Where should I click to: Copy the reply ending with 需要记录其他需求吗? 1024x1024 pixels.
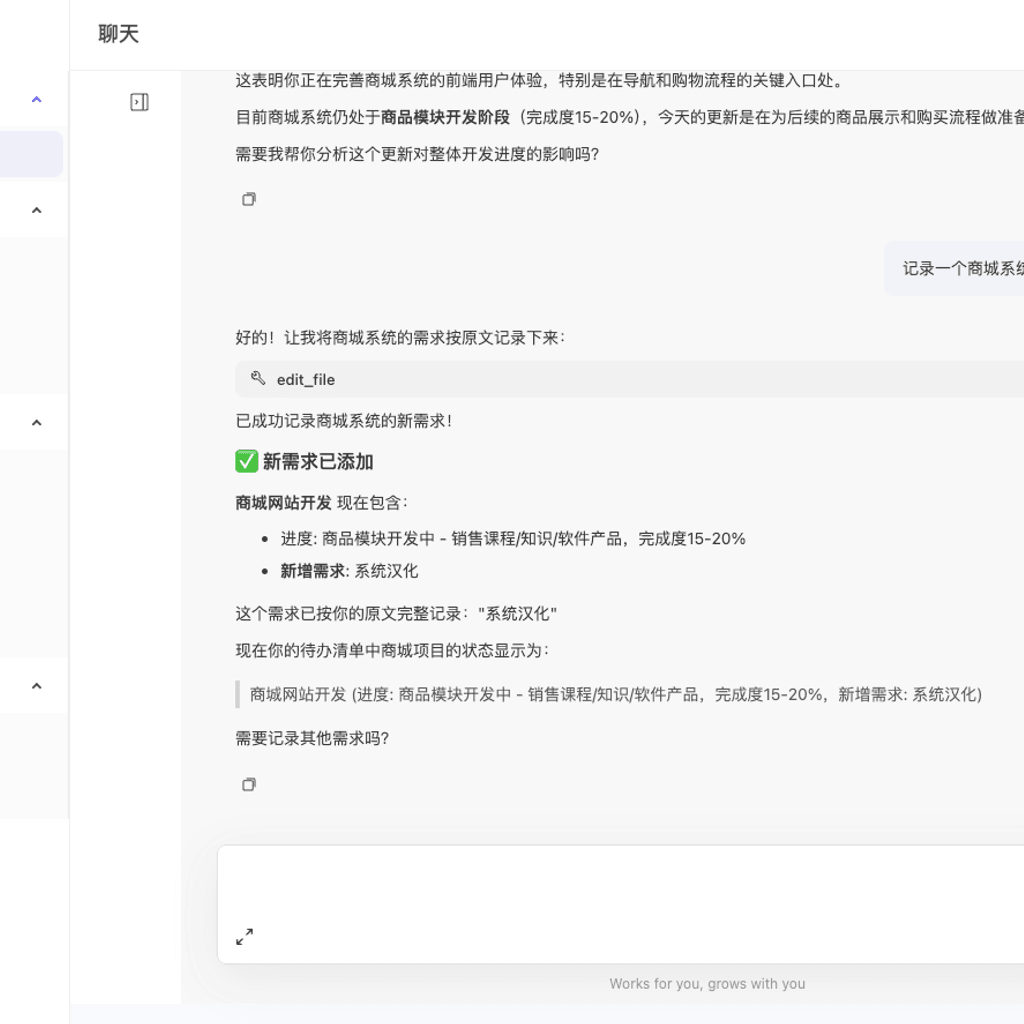249,785
